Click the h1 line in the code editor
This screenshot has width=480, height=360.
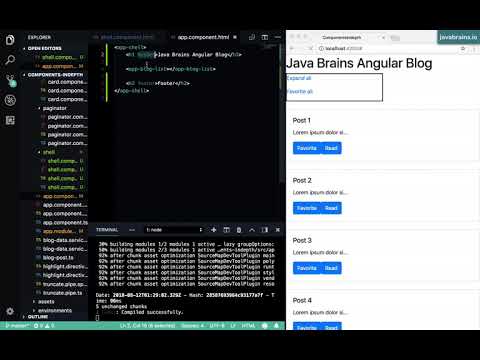184,55
